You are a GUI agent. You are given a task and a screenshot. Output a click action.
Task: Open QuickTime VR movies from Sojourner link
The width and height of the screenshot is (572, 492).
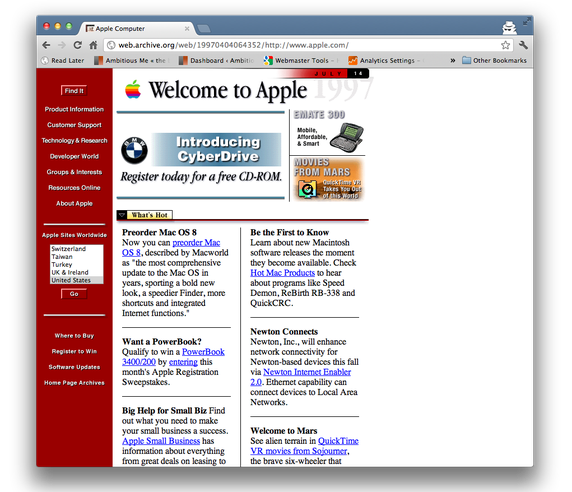[304, 446]
